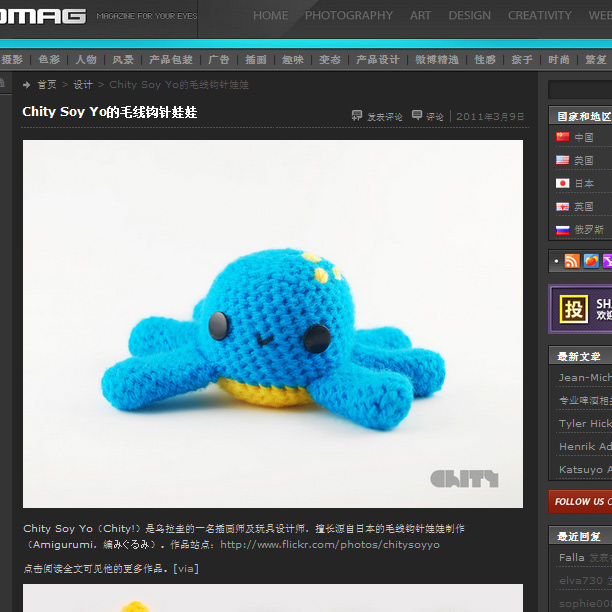Click the [via] source link

pos(186,568)
